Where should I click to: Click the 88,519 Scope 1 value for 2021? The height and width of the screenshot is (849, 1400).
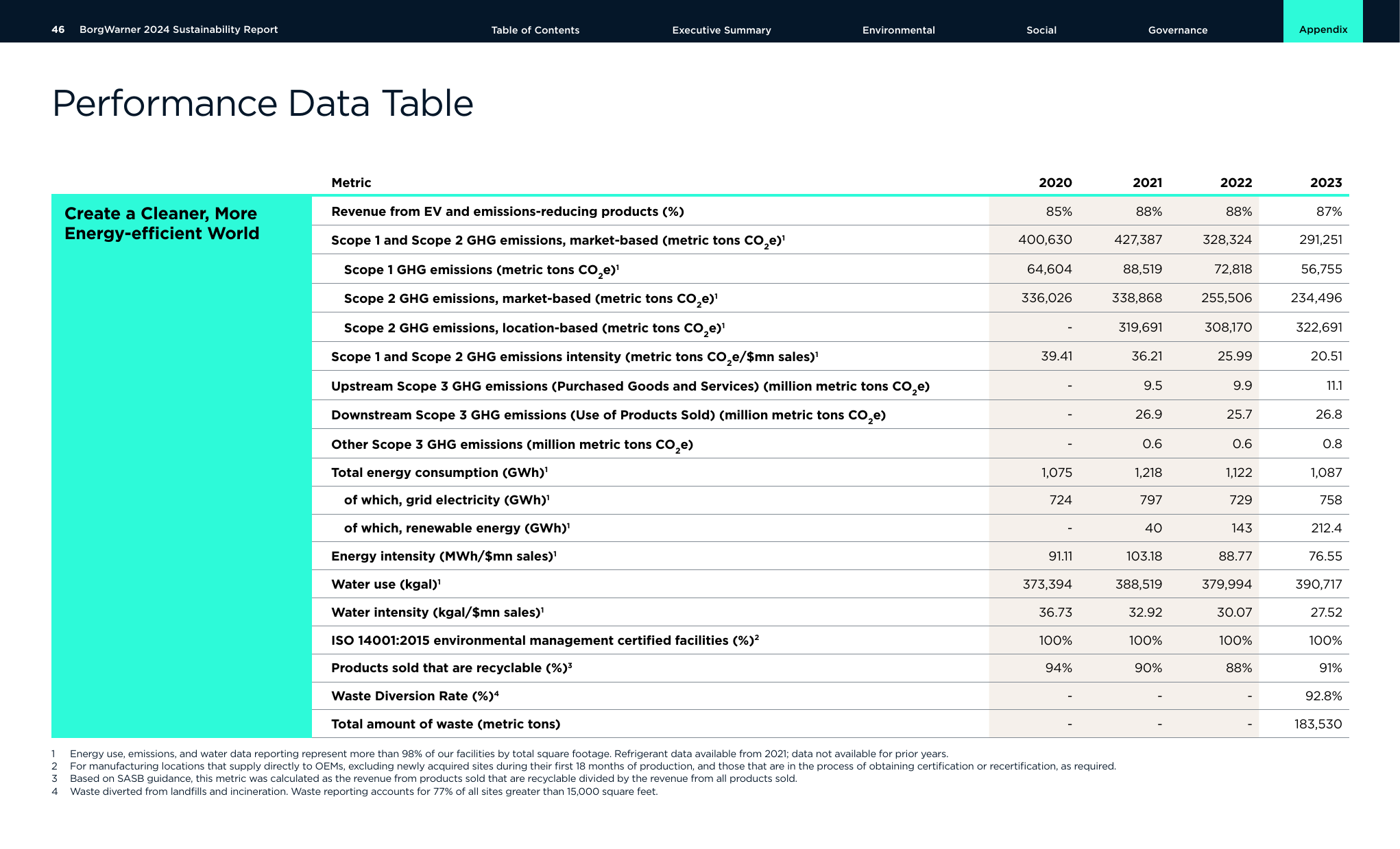click(x=1142, y=269)
